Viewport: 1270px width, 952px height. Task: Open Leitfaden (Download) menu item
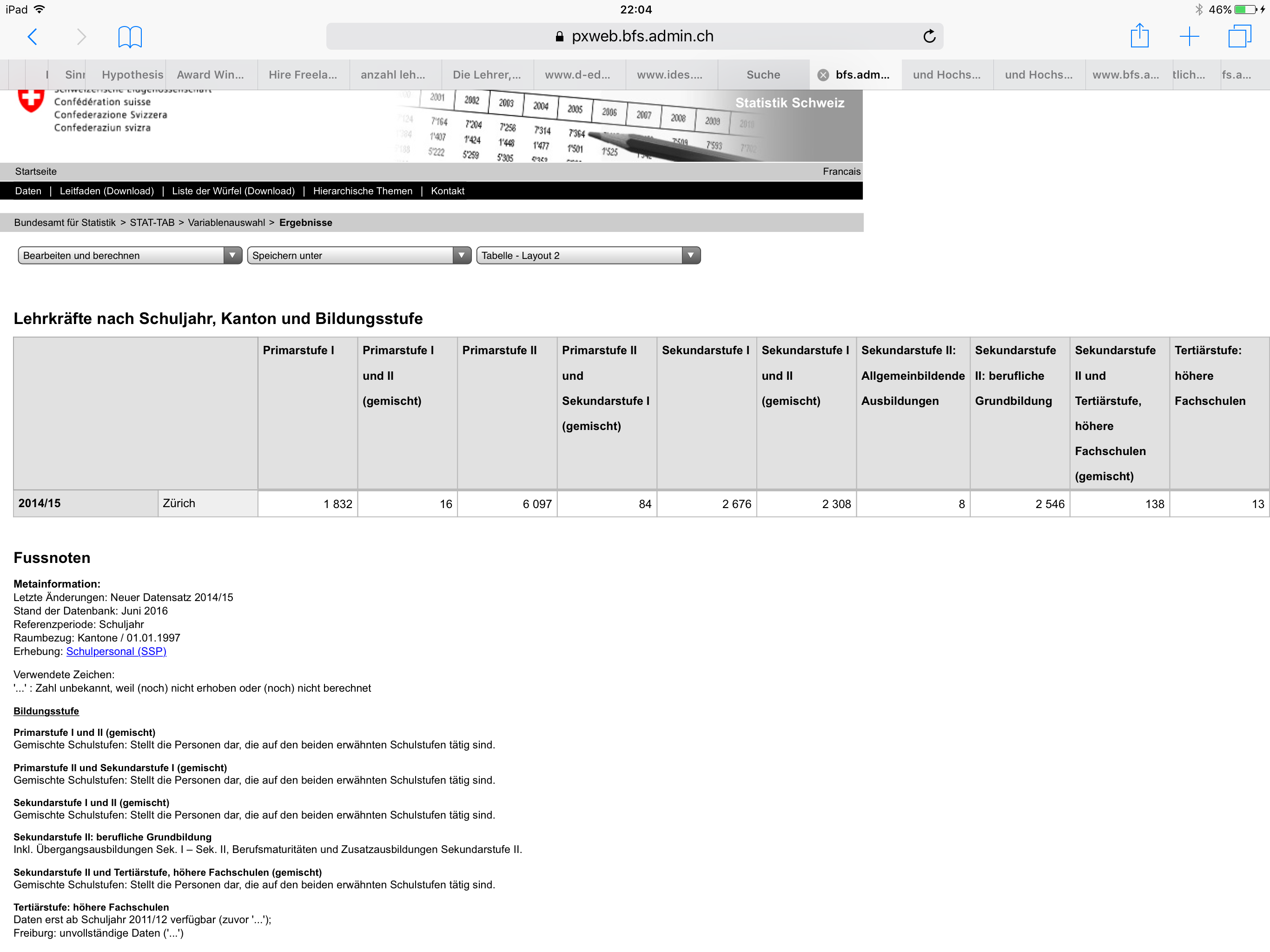tap(106, 191)
